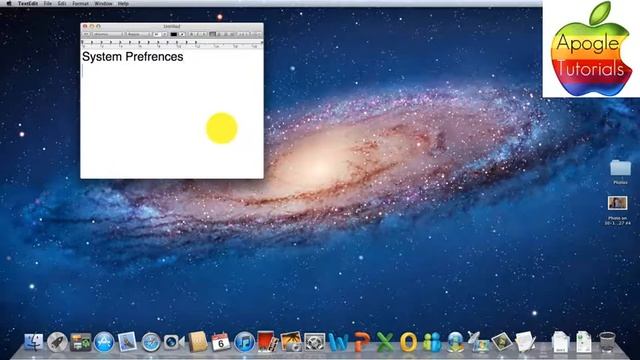Click TextEdit paper-and-pen dock icon
This screenshot has width=640, height=360.
point(525,342)
